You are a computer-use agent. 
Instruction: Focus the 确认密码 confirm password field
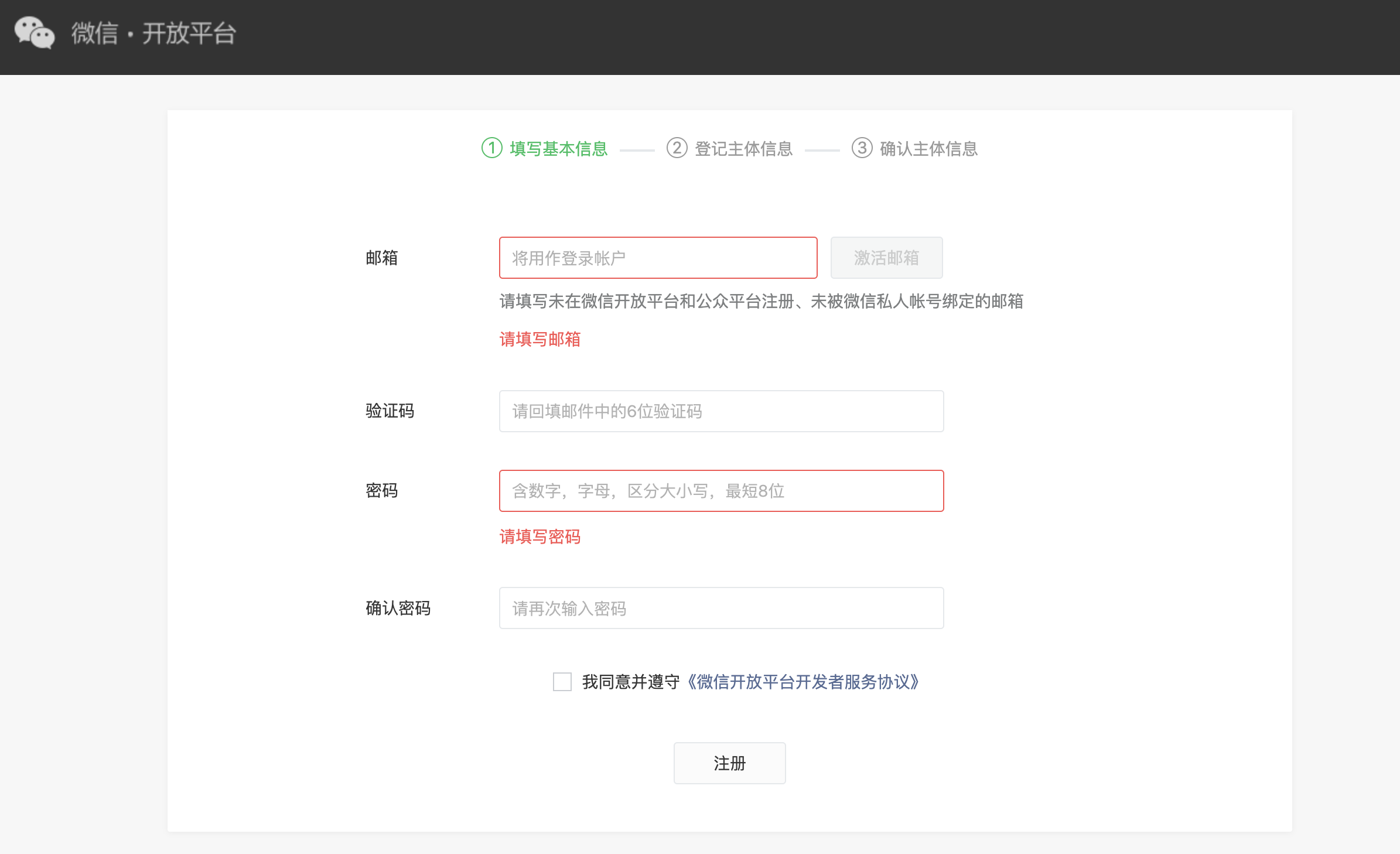click(722, 608)
